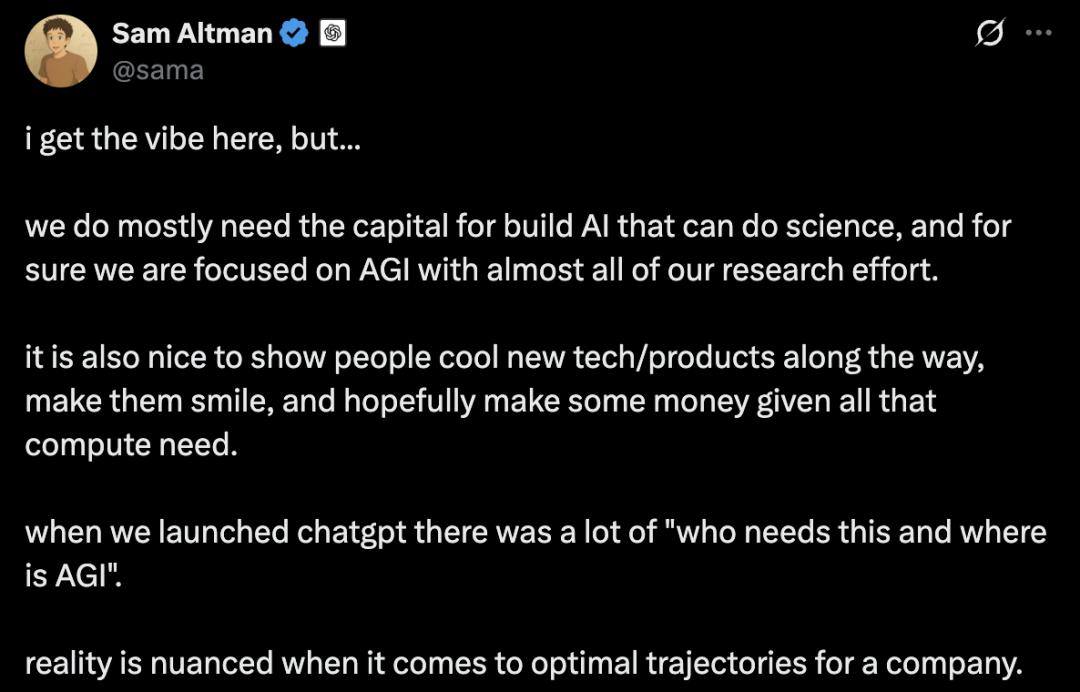Click the OpenAI affiliation badge icon
Viewport: 1080px width, 692px height.
(x=332, y=34)
